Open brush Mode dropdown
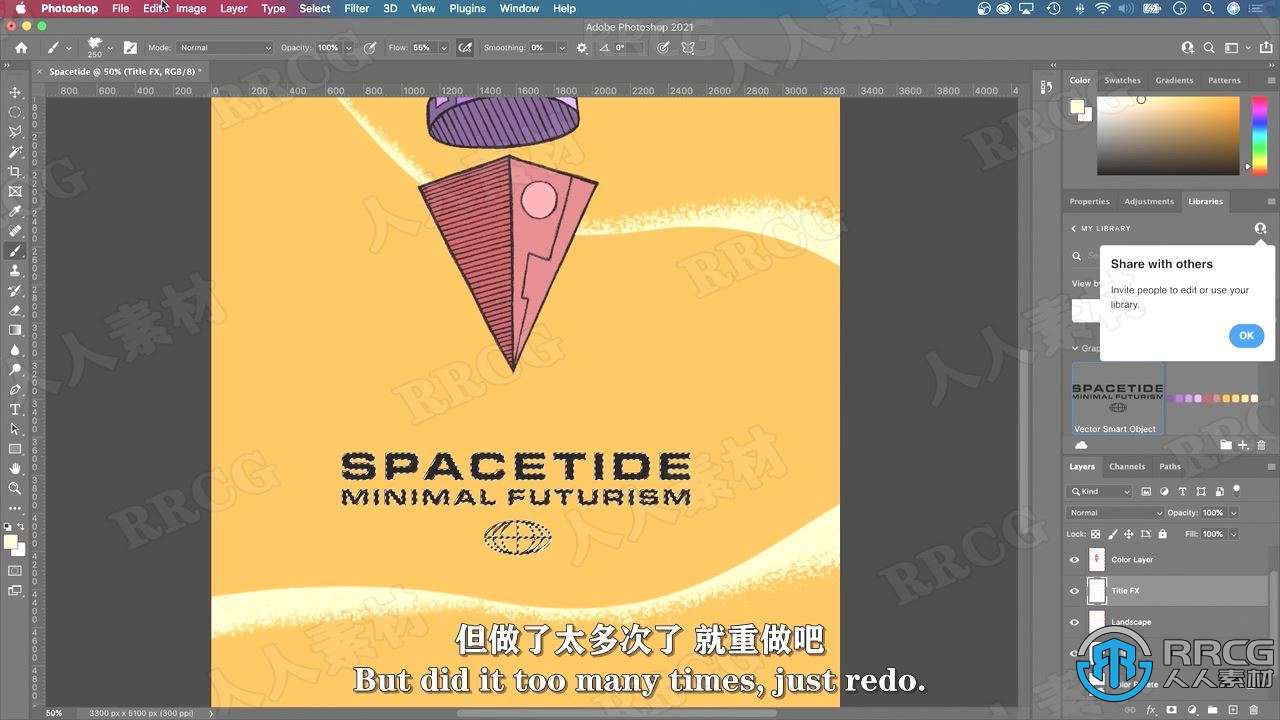This screenshot has width=1280, height=720. pyautogui.click(x=225, y=48)
